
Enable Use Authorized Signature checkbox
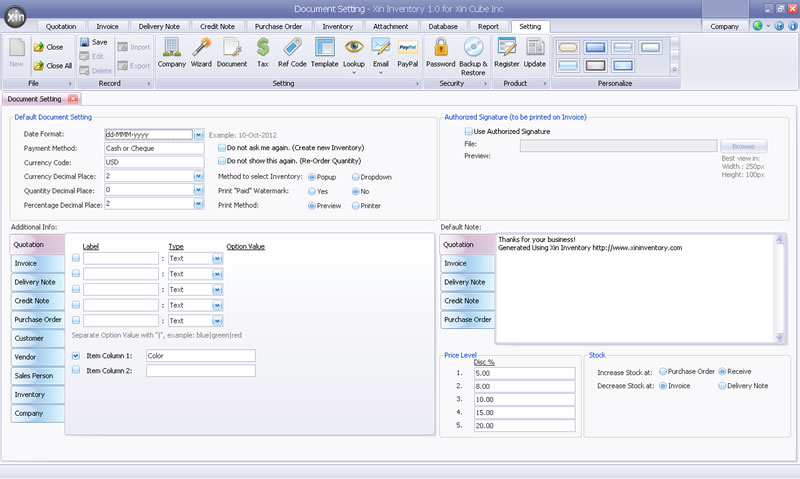point(468,132)
